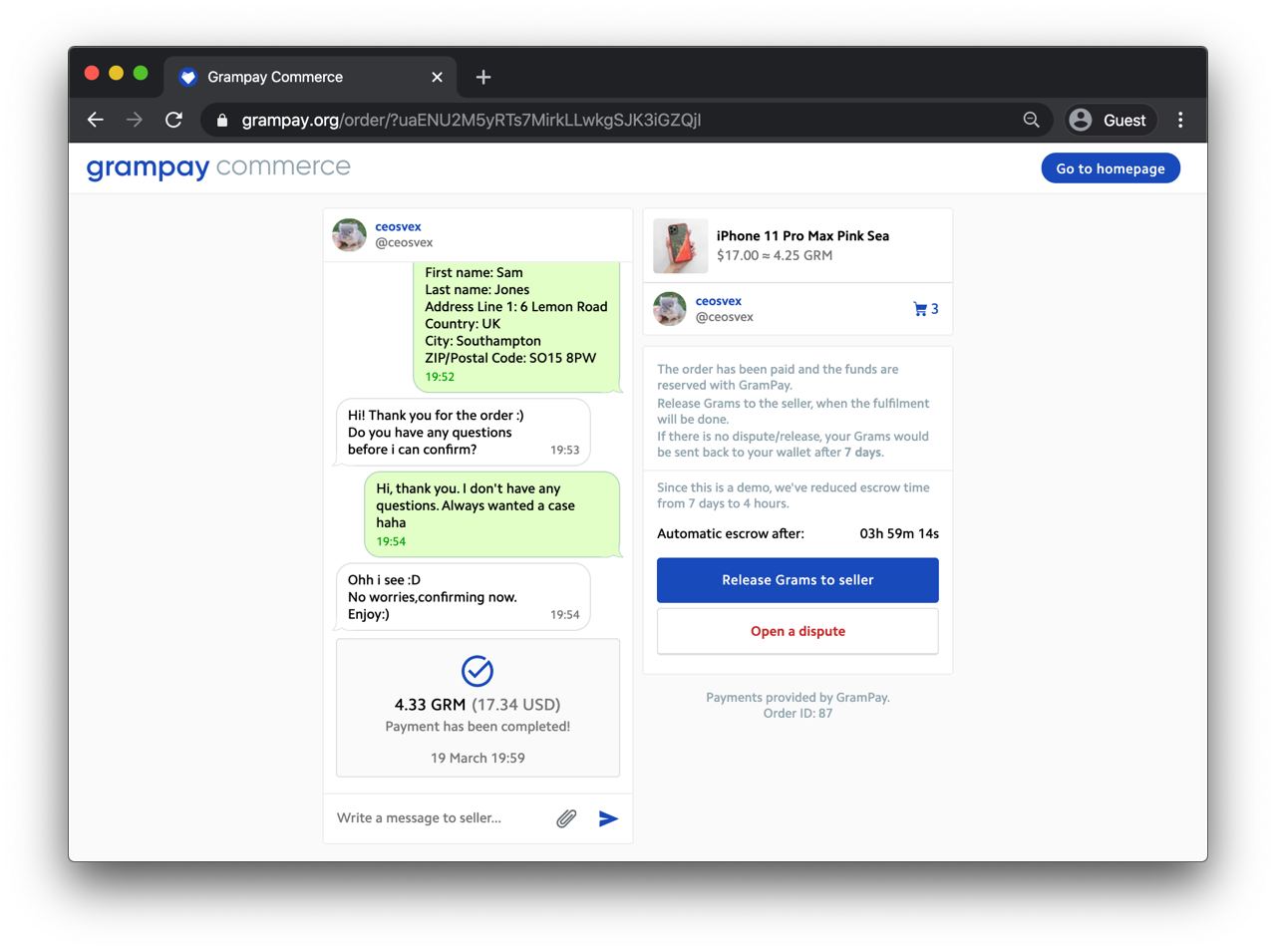Click Go to homepage button

pyautogui.click(x=1111, y=168)
